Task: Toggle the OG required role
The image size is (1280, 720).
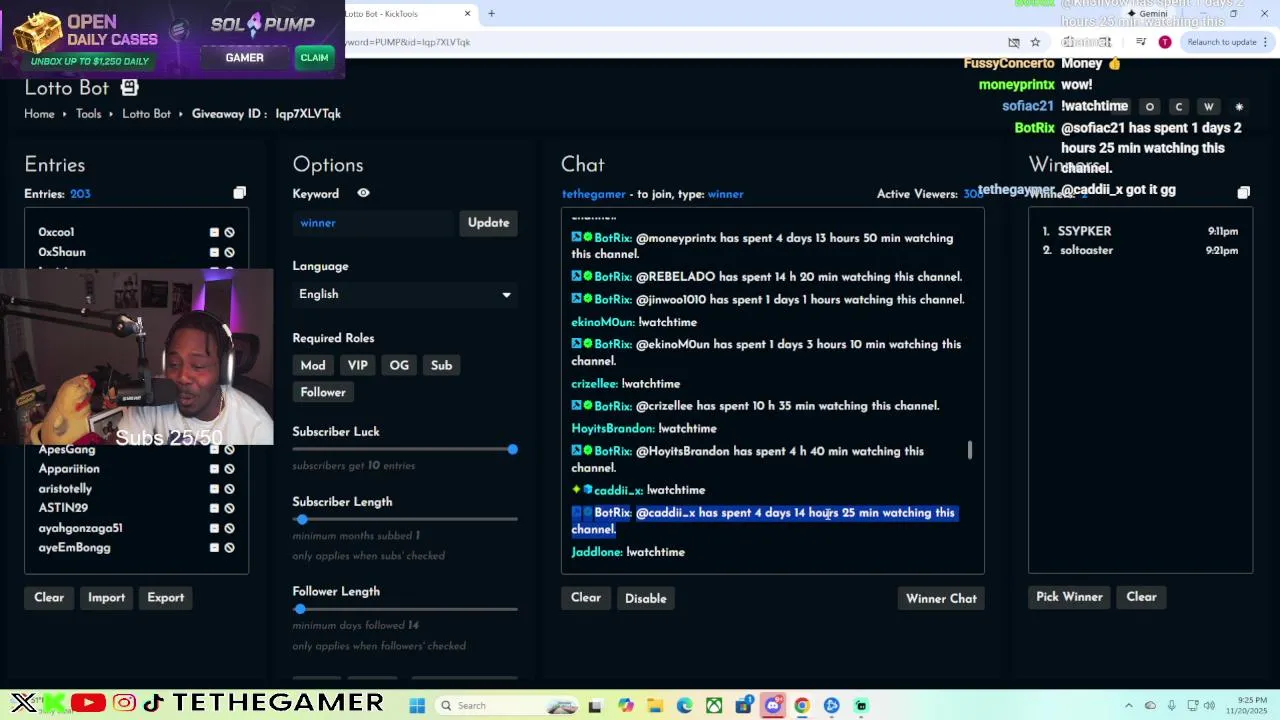Action: click(x=399, y=365)
